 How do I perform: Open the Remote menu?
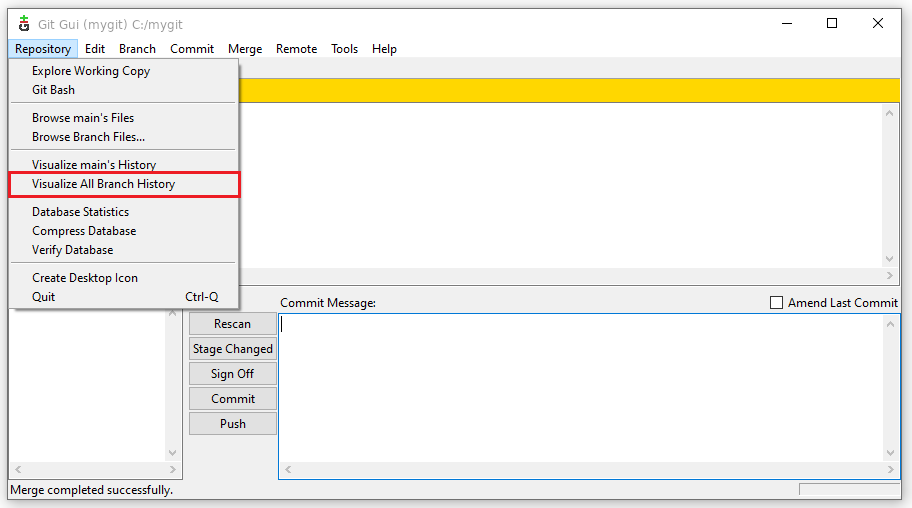pos(297,49)
